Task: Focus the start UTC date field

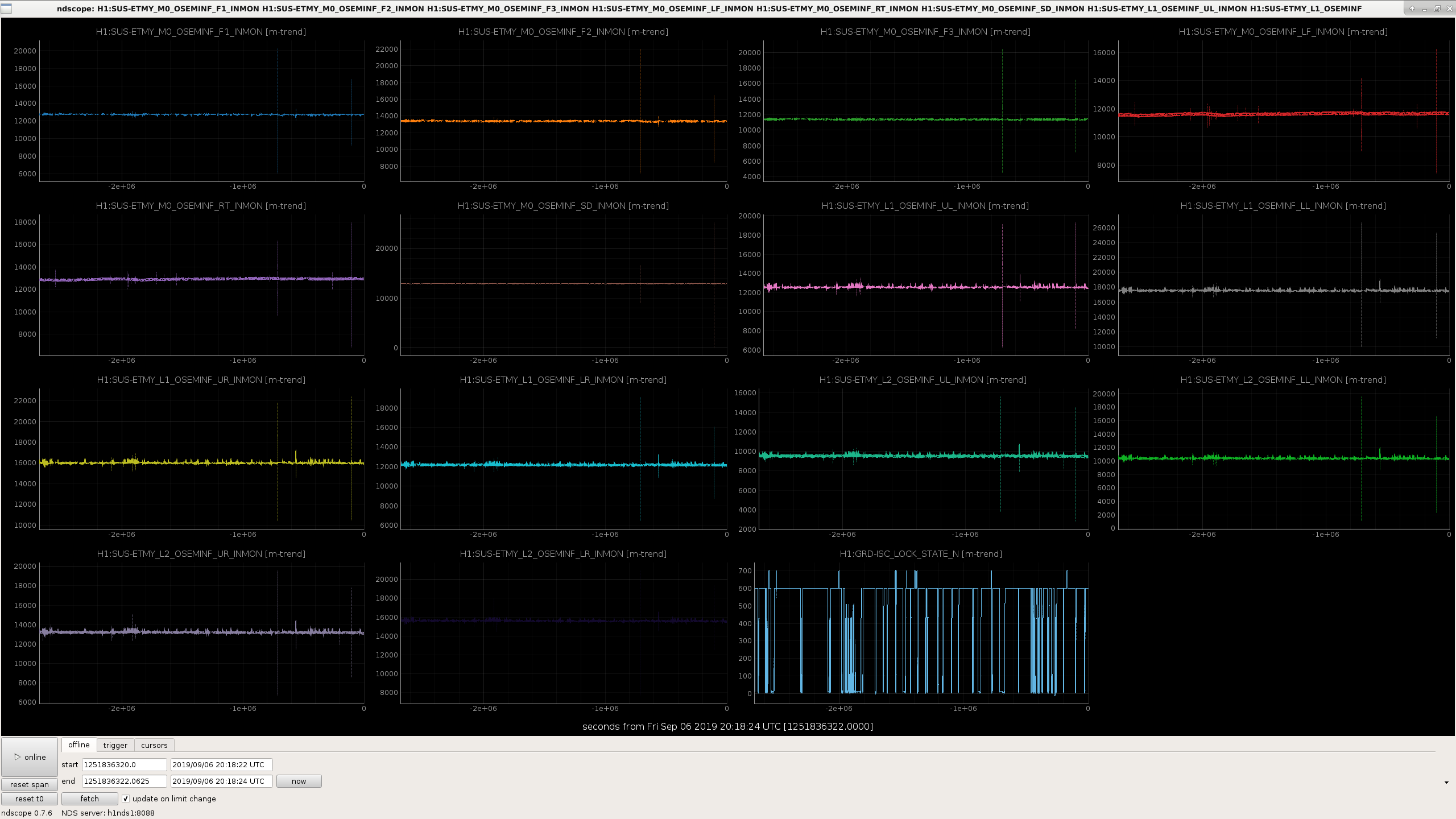Action: click(222, 764)
